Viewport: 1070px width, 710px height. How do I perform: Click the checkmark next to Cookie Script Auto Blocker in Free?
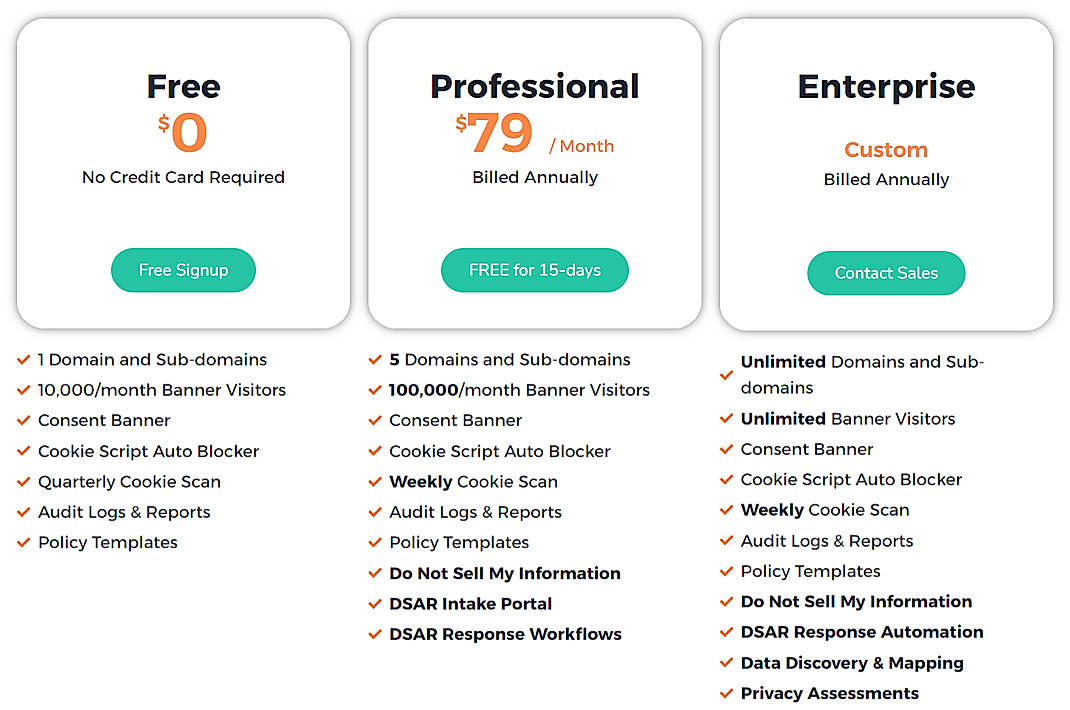coord(23,451)
